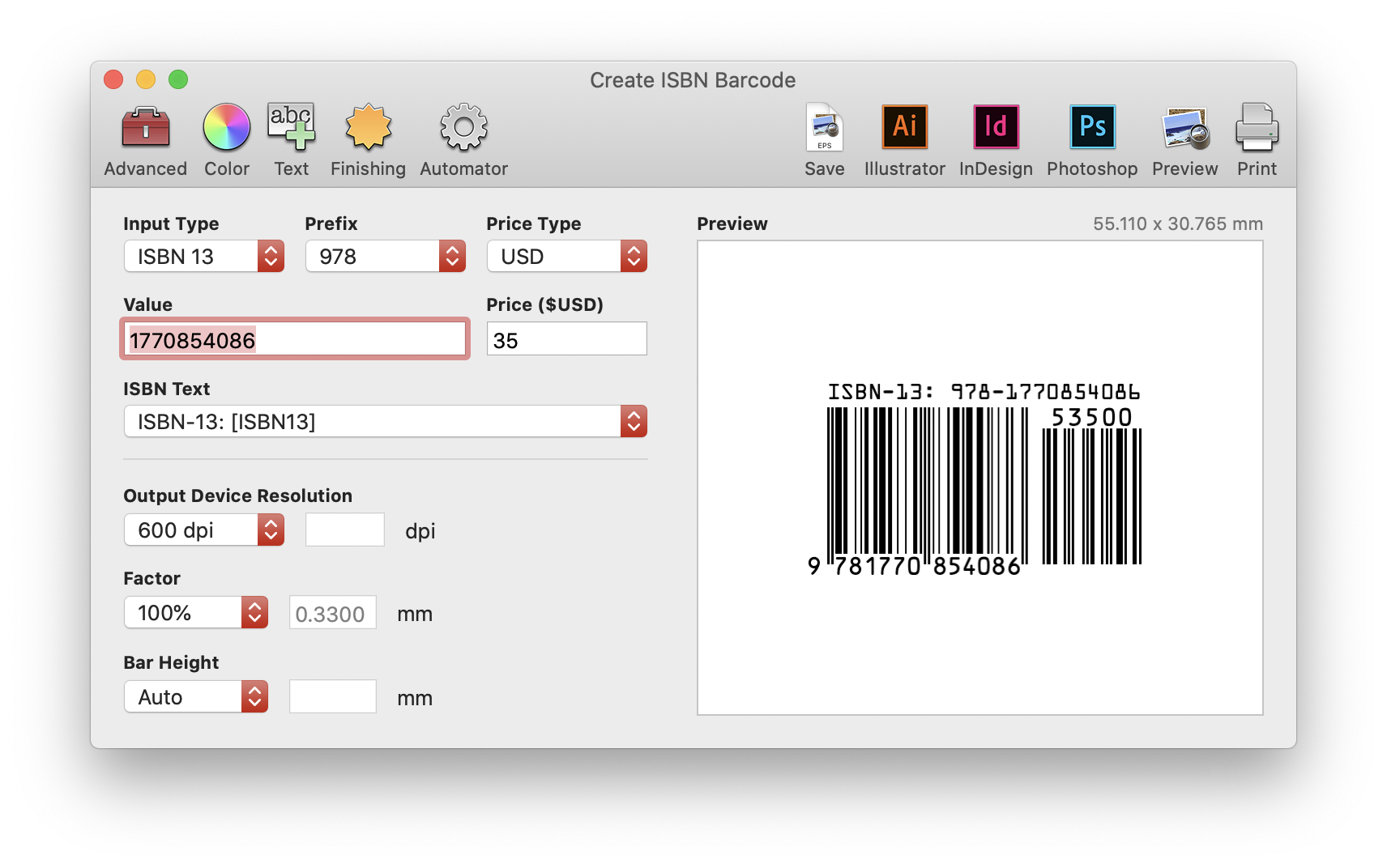Save the barcode as EPS
The image size is (1387, 868).
pyautogui.click(x=824, y=139)
